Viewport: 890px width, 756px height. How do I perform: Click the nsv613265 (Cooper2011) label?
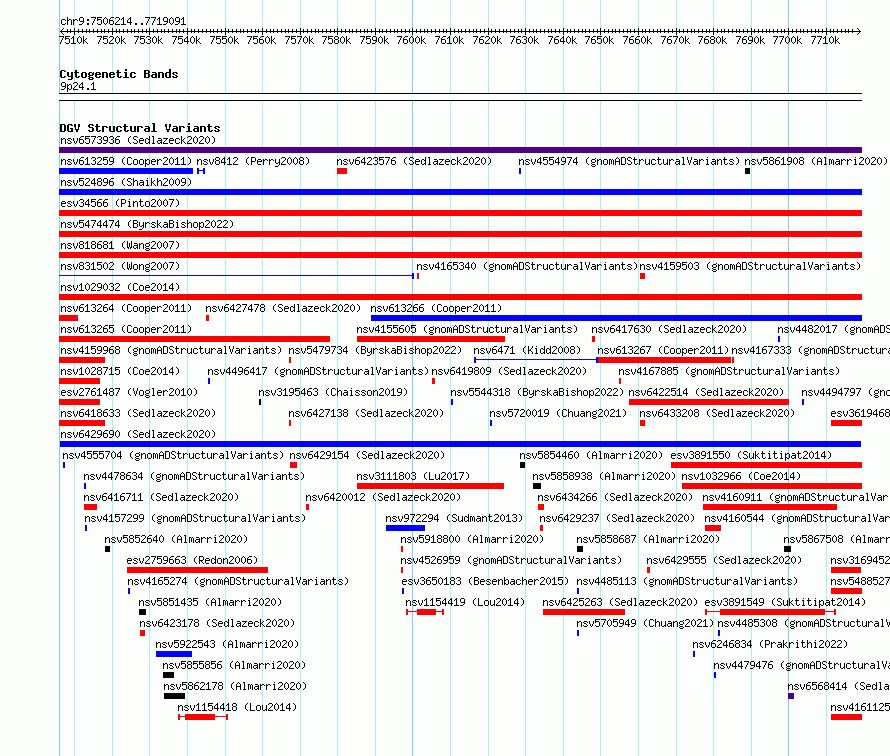pyautogui.click(x=126, y=329)
